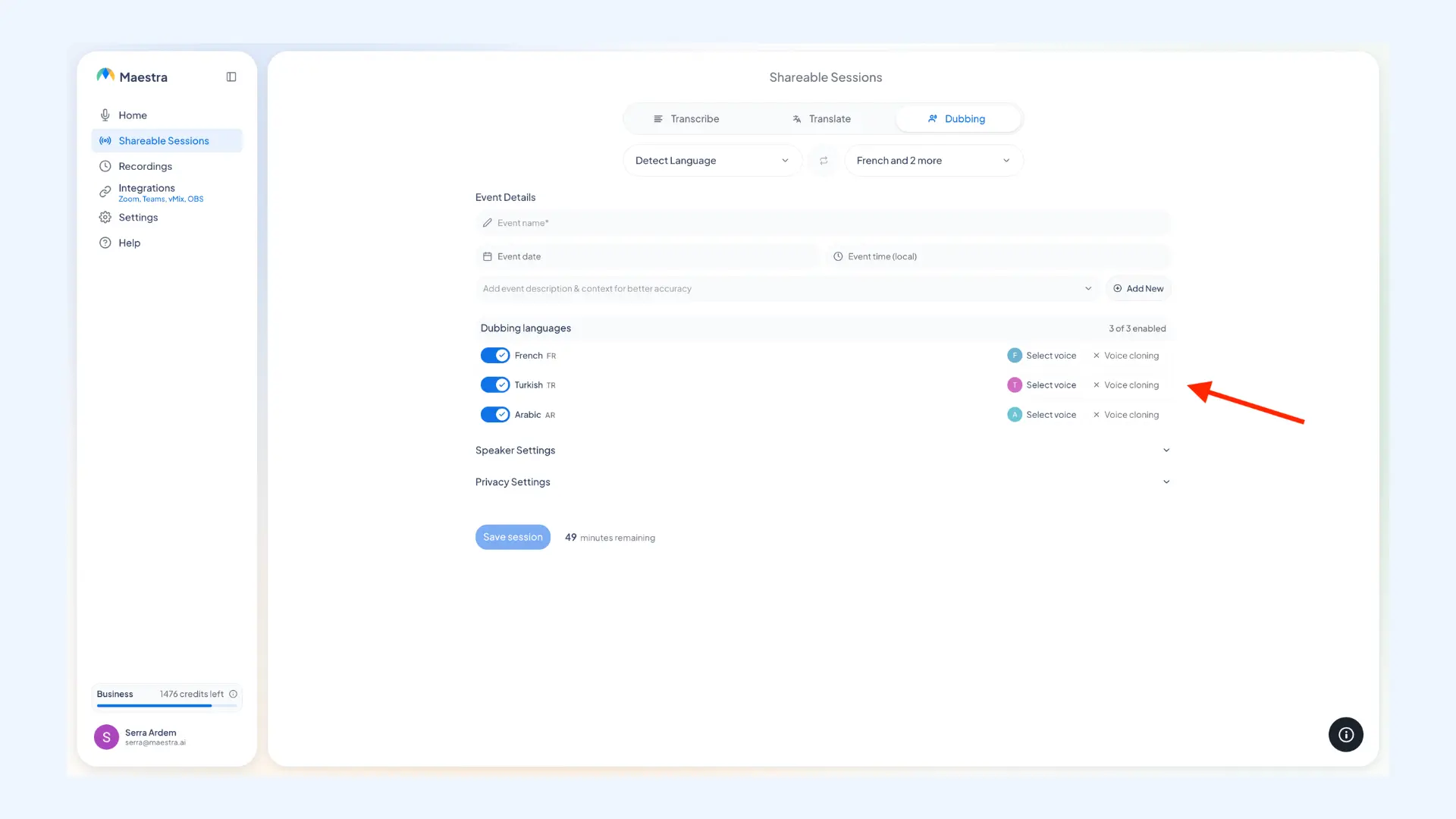Click the '49 minutes remaining' text
Screen dimensions: 1456x819
(x=610, y=538)
